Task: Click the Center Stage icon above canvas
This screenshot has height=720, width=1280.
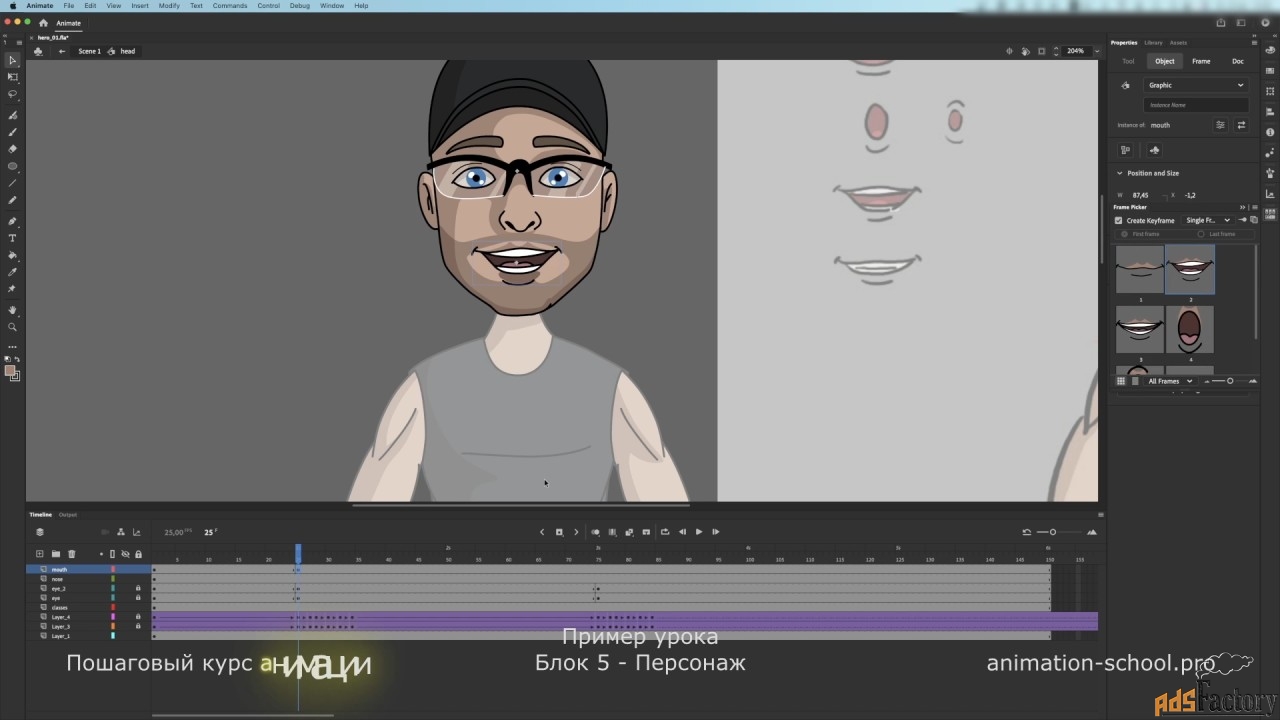Action: 1009,51
